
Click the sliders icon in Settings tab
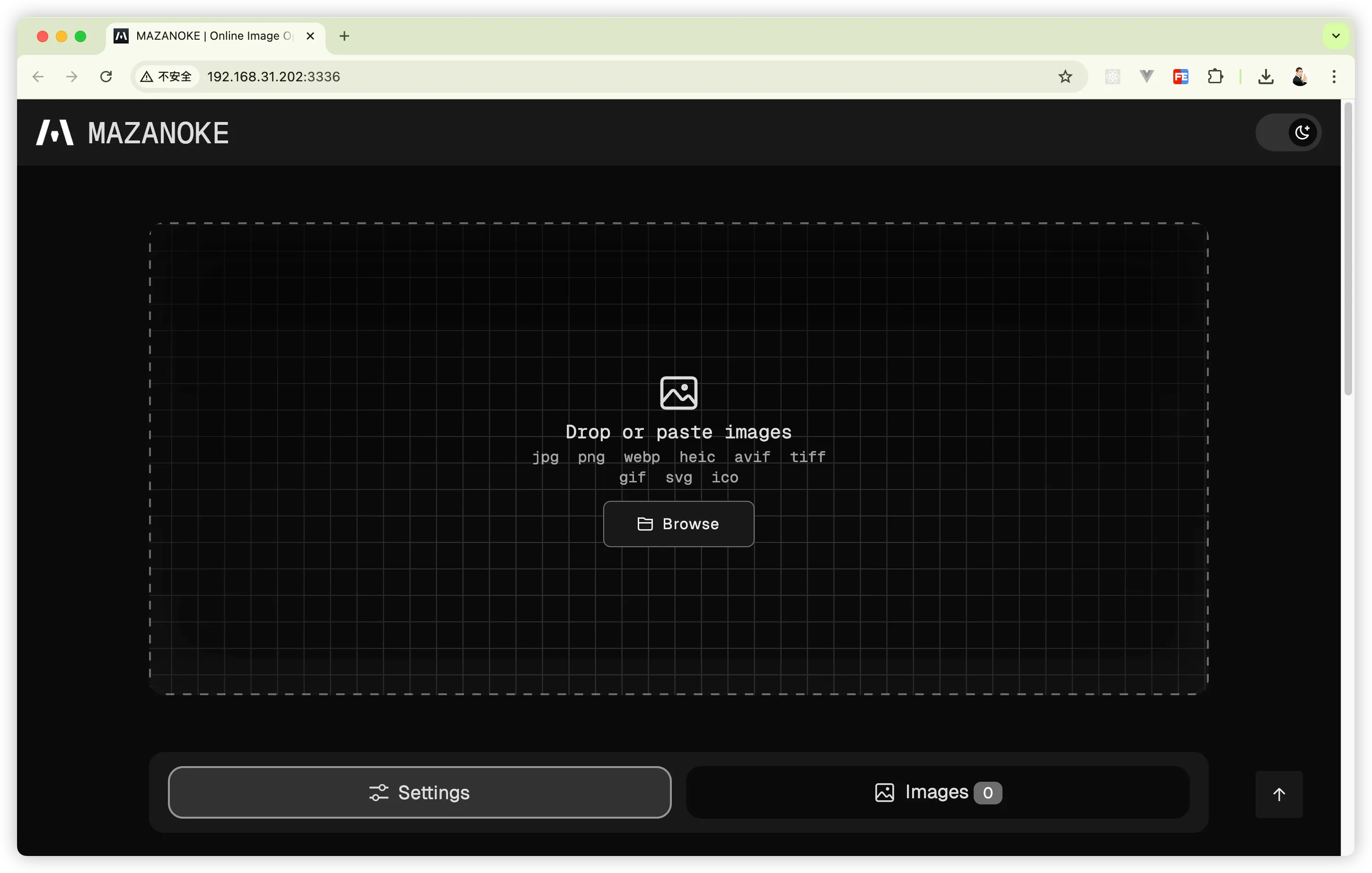coord(378,793)
